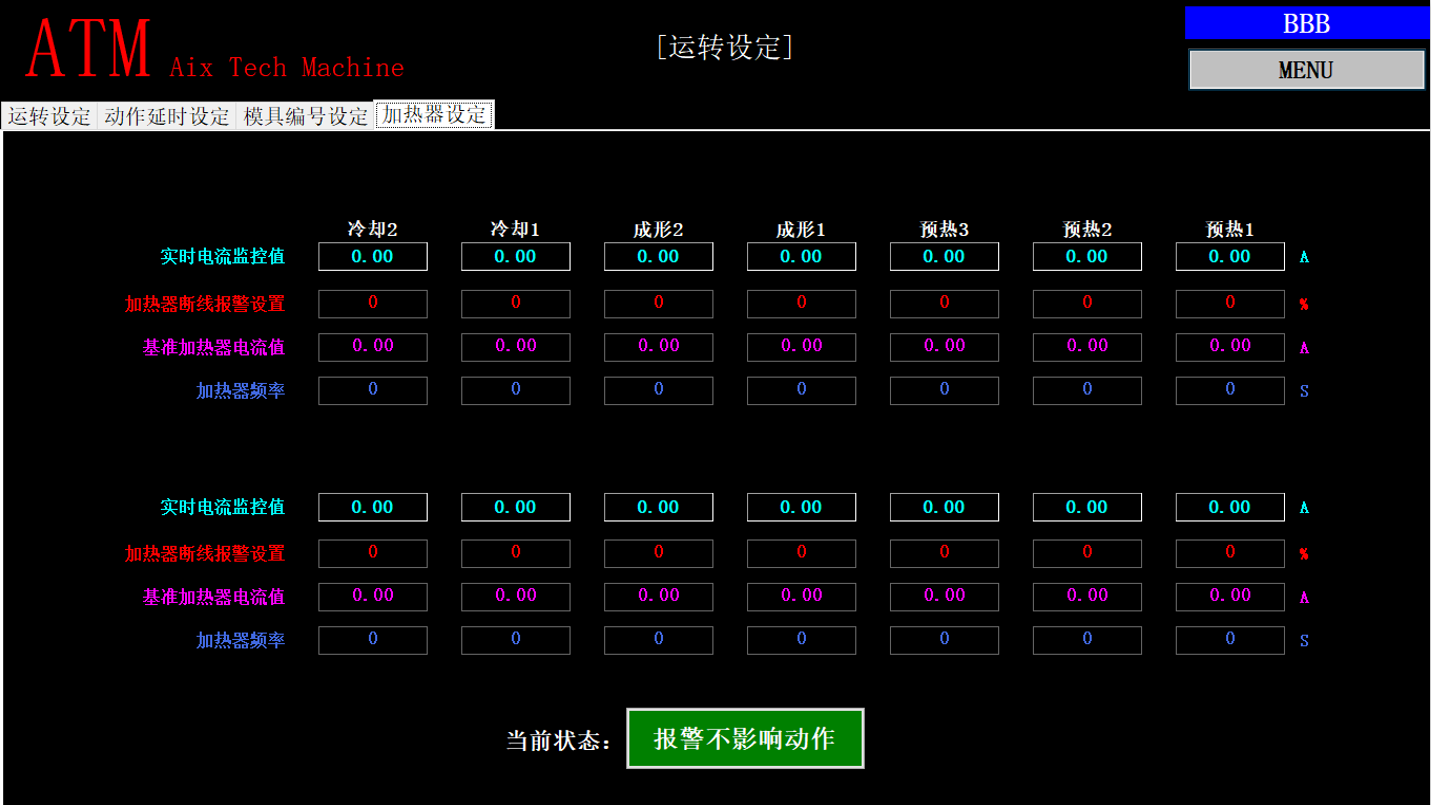Click 成形2 base heater current value field

(x=658, y=347)
